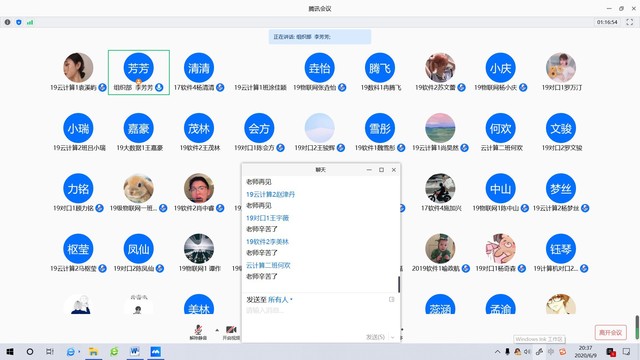Viewport: 640px width, 360px height.
Task: Expand audio options arrow beside the microphone
Action: click(x=217, y=330)
